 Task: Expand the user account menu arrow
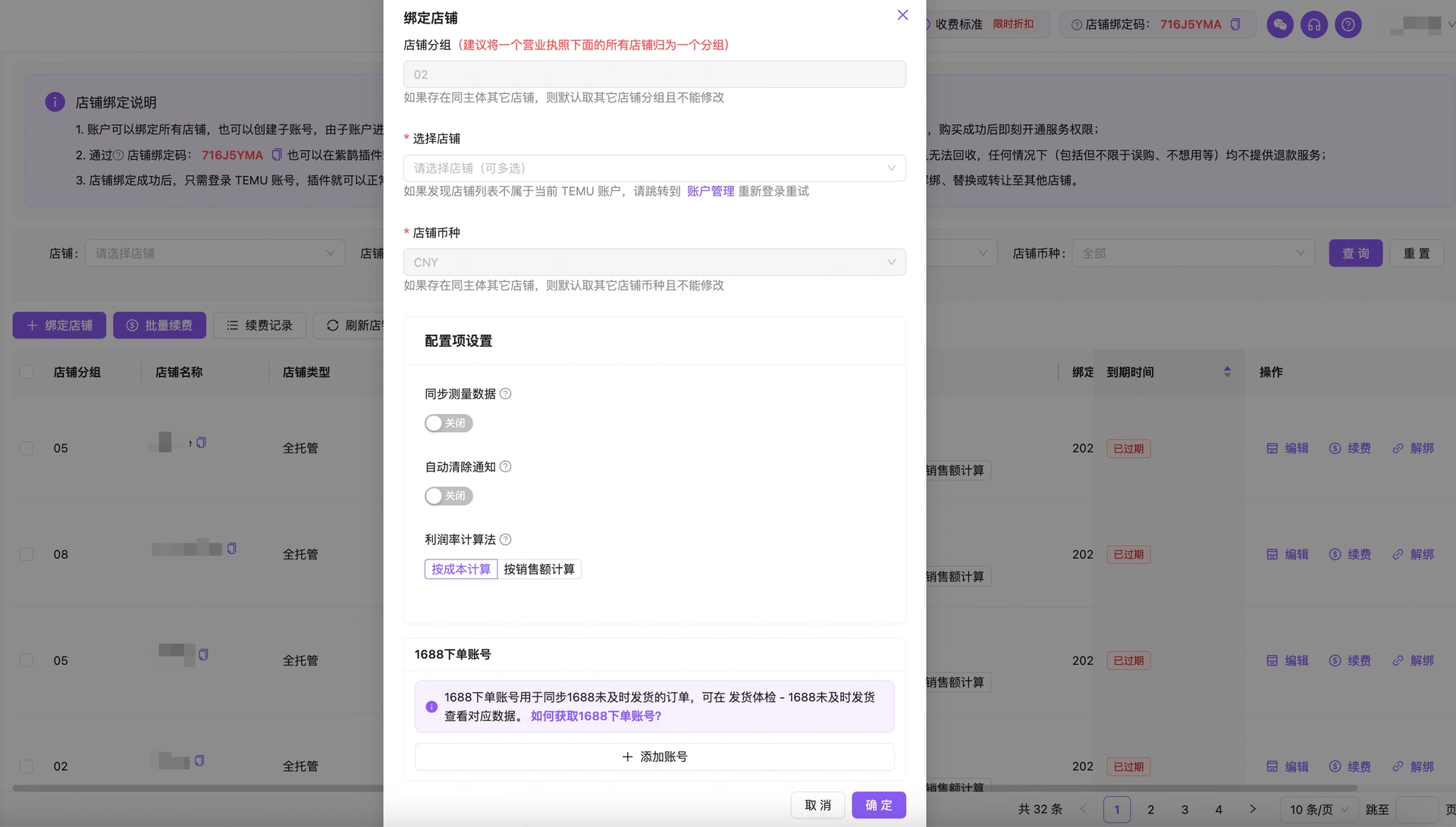coord(1451,24)
